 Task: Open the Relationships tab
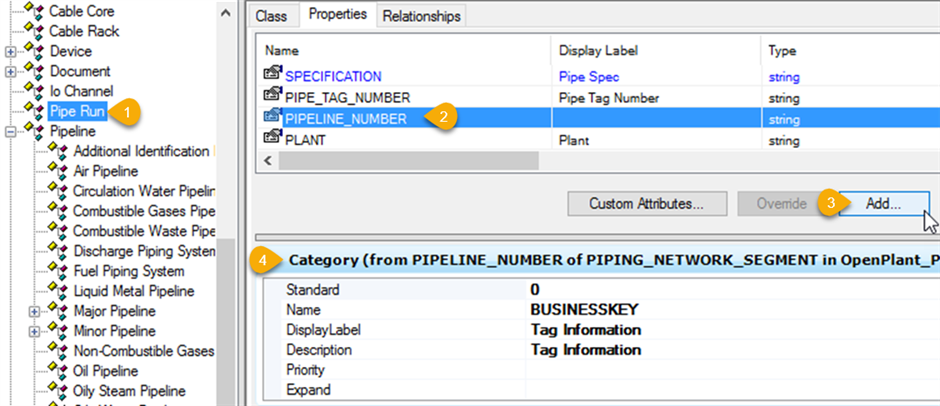421,16
